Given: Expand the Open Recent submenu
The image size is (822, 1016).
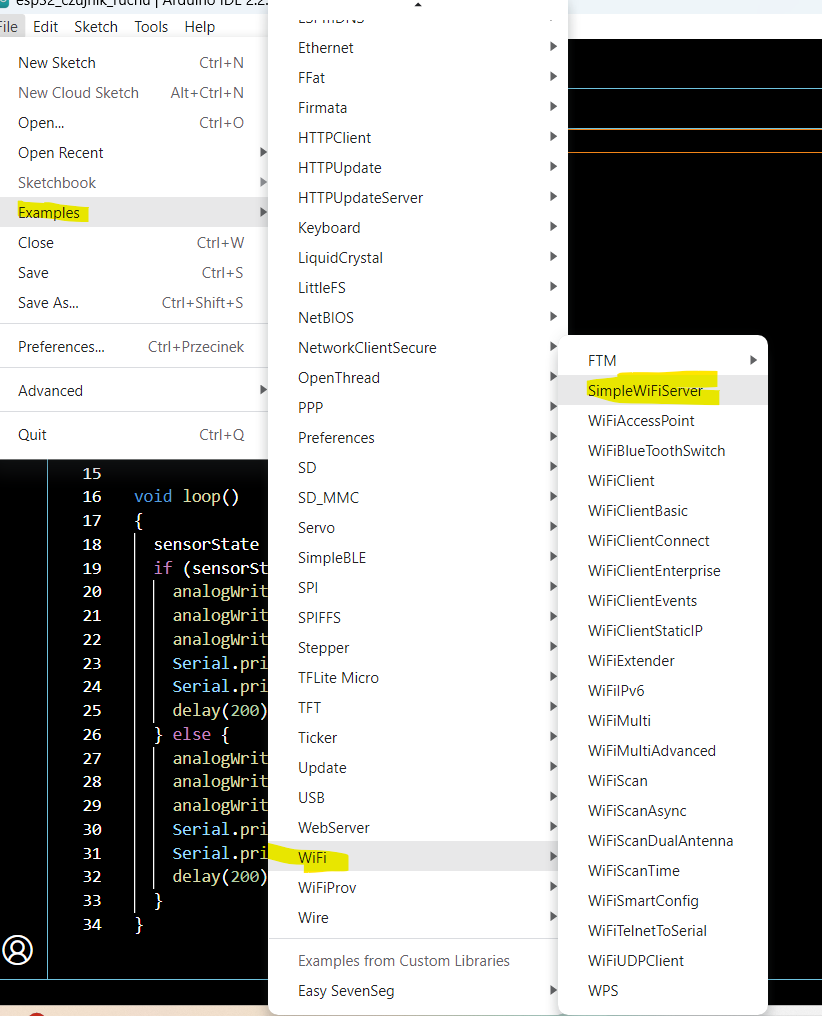Looking at the screenshot, I should [x=134, y=152].
